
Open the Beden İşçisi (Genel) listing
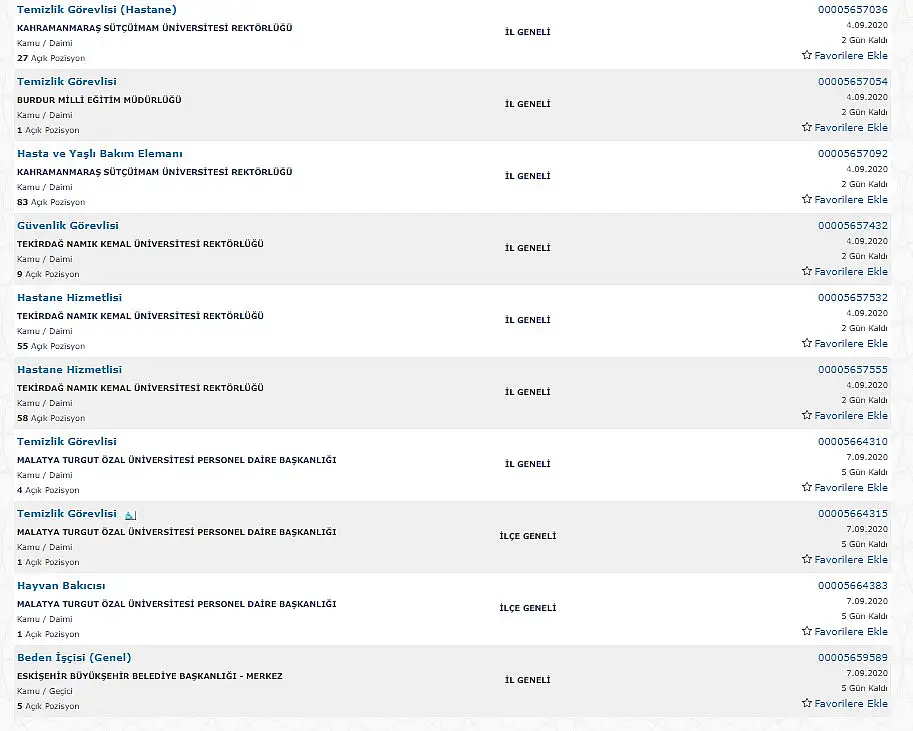pos(74,658)
